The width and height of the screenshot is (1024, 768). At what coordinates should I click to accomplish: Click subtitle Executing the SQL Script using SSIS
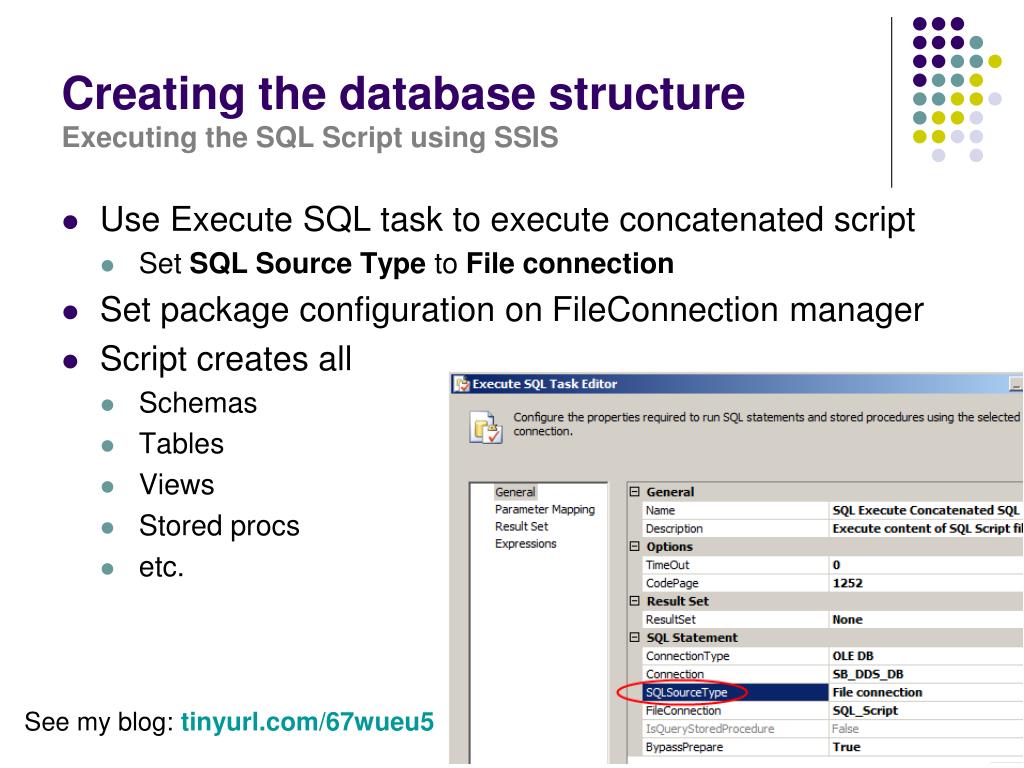click(x=310, y=138)
